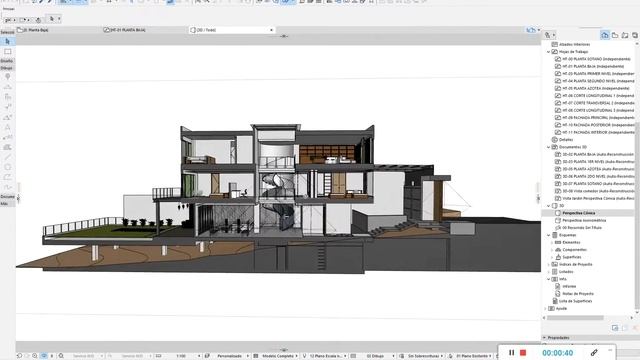Open the 01 Plano Existente renovation filter

(x=471, y=356)
